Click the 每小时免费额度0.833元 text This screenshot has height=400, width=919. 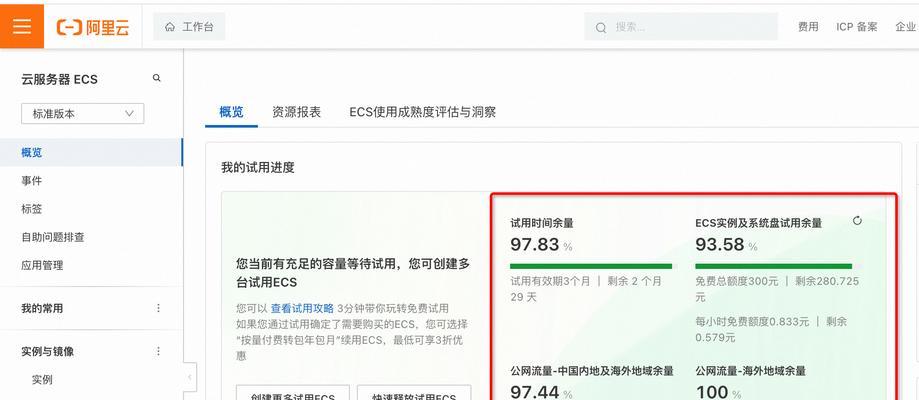(x=752, y=321)
